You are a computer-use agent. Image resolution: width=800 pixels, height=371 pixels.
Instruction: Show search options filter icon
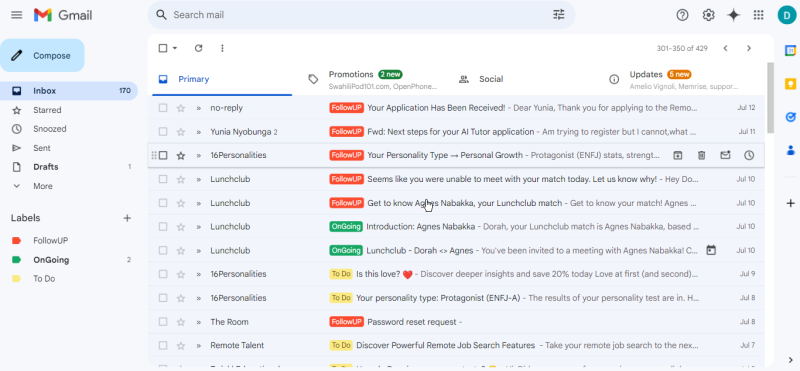coord(559,15)
